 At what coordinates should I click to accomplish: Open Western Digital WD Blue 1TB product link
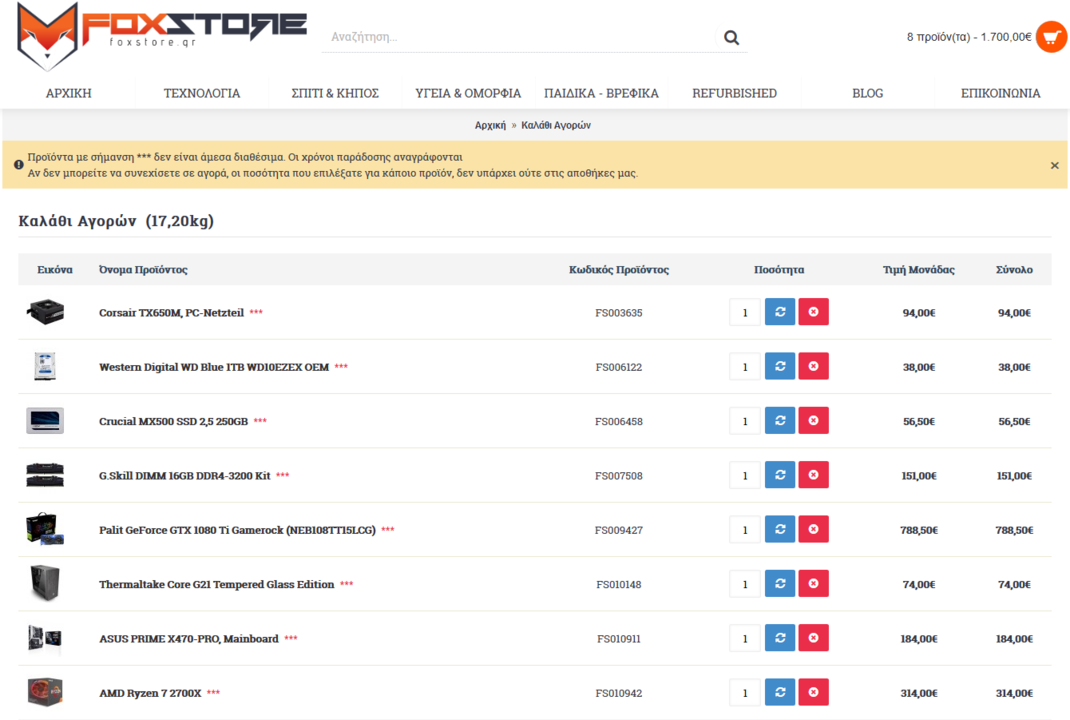pyautogui.click(x=214, y=367)
